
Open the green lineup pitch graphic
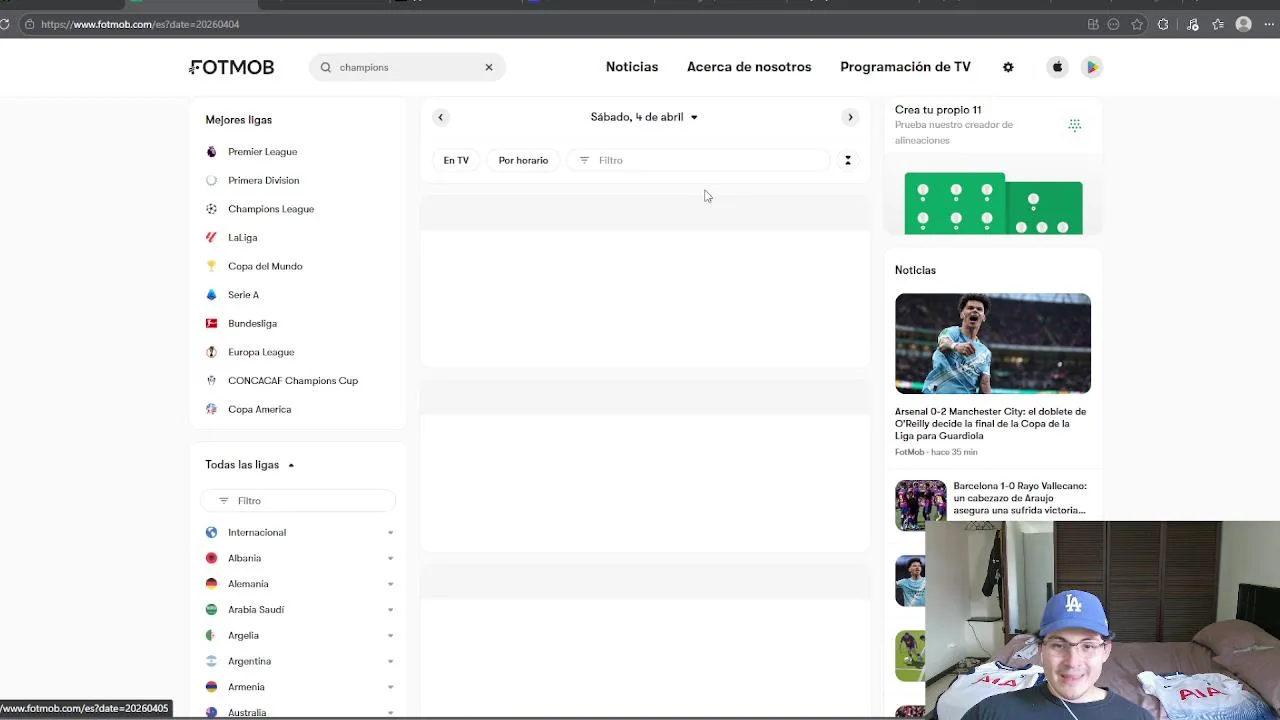tap(993, 204)
